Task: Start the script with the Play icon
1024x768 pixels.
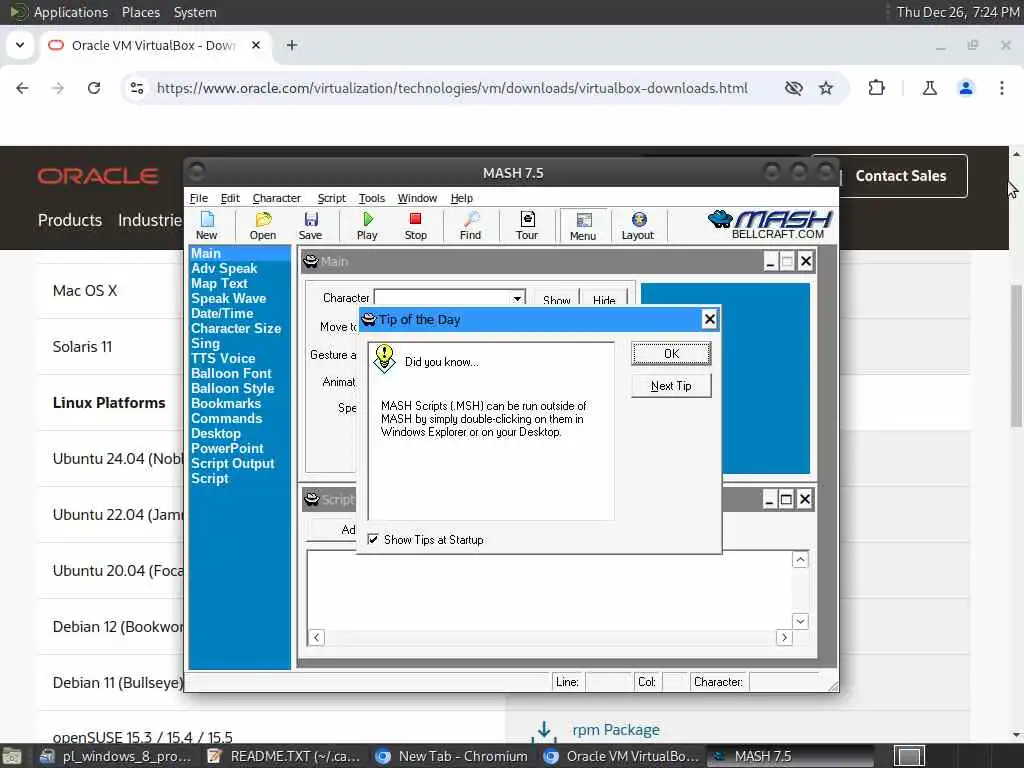Action: 367,225
